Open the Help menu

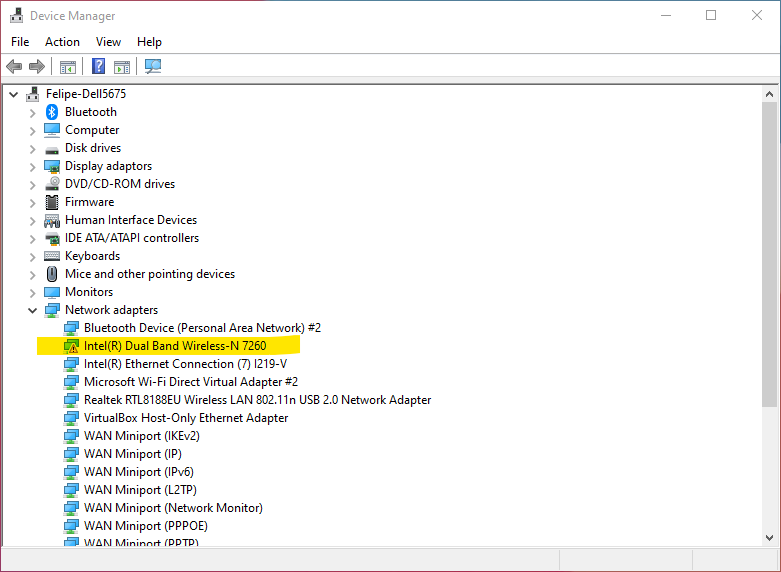point(149,42)
